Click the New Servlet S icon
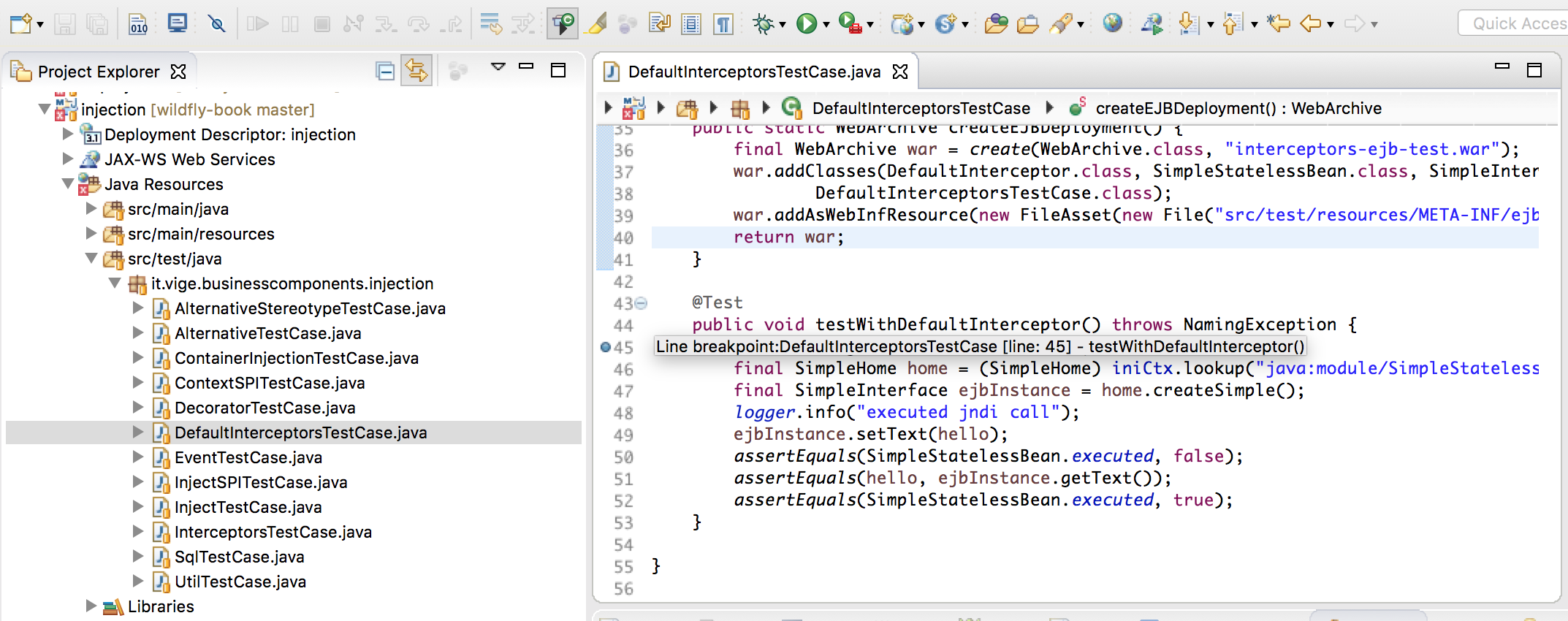 [945, 24]
